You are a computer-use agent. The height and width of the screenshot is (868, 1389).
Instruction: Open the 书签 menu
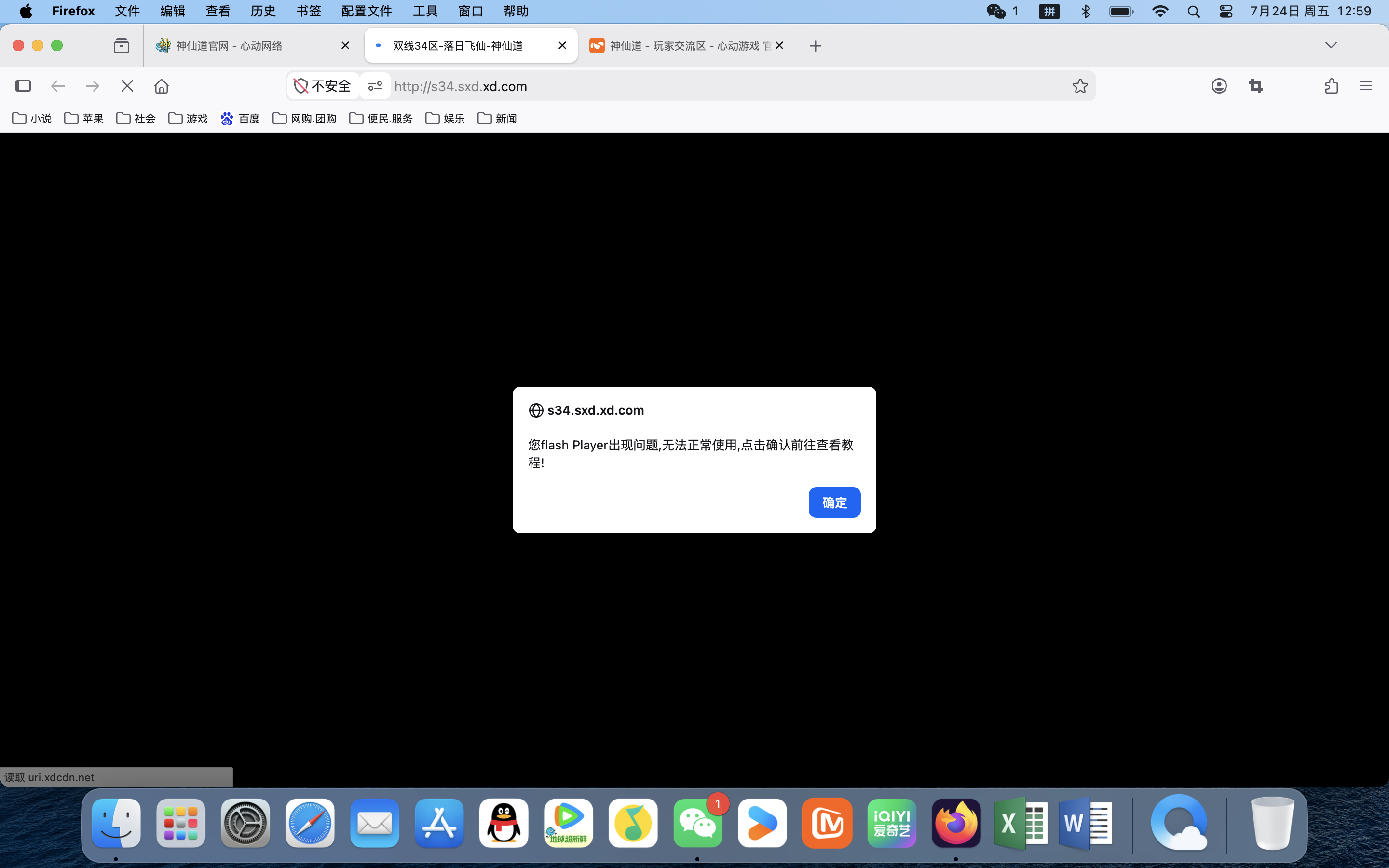(309, 11)
